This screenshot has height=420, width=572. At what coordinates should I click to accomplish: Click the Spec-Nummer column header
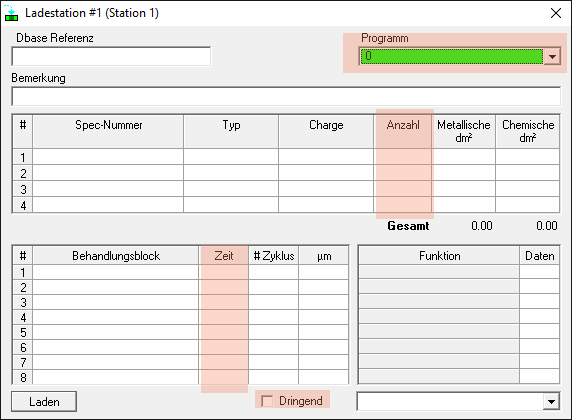(x=108, y=131)
